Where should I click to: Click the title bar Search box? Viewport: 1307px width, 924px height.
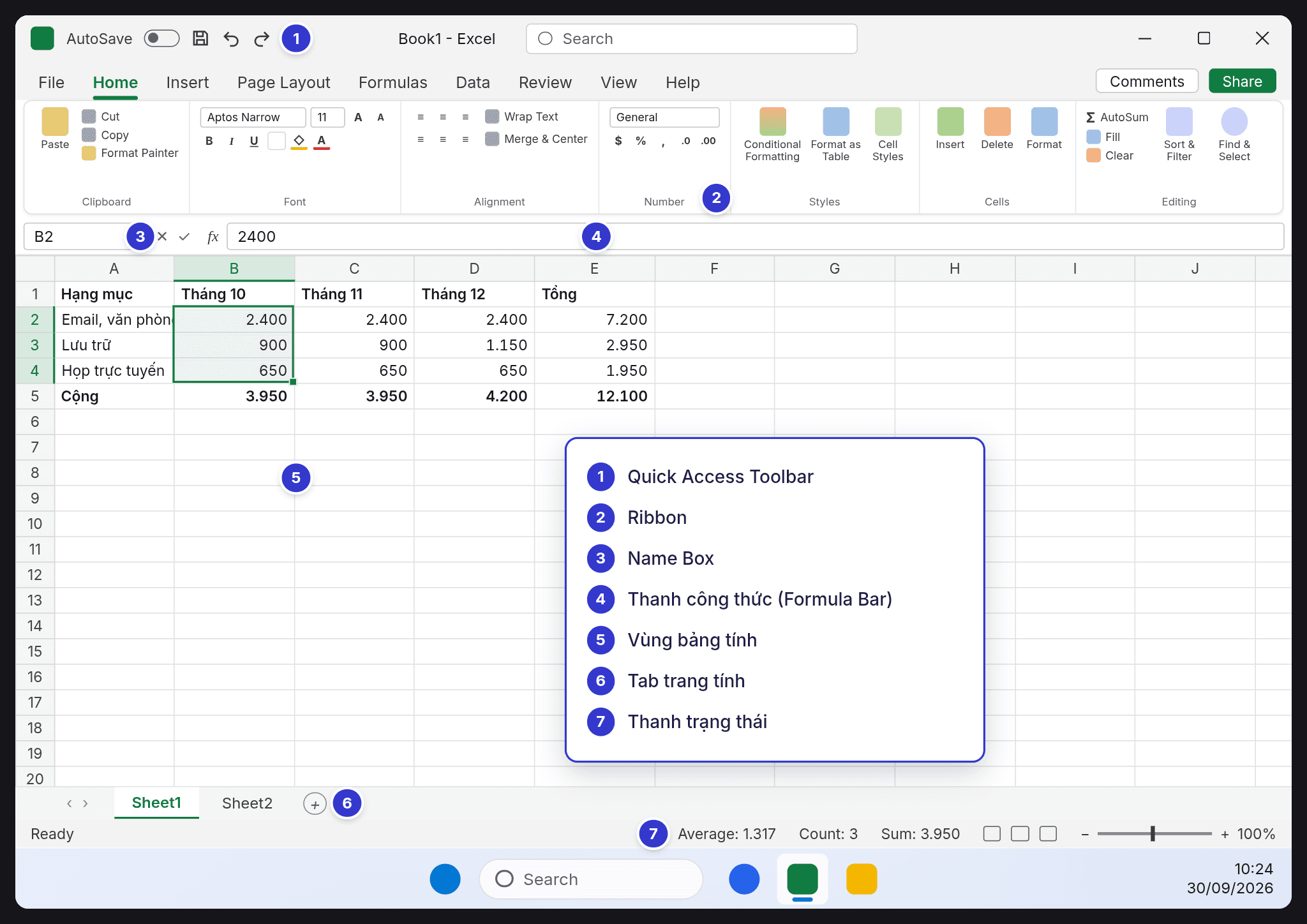pyautogui.click(x=691, y=39)
